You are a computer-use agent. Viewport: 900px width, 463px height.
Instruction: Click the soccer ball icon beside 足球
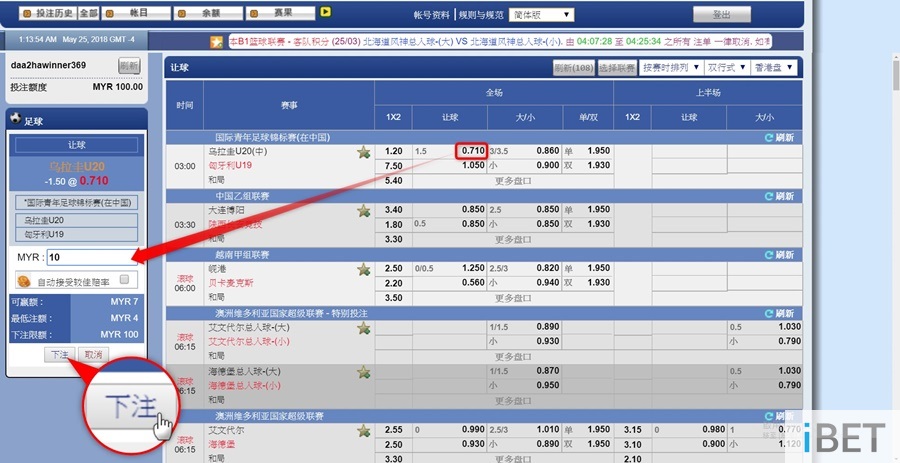pos(15,119)
